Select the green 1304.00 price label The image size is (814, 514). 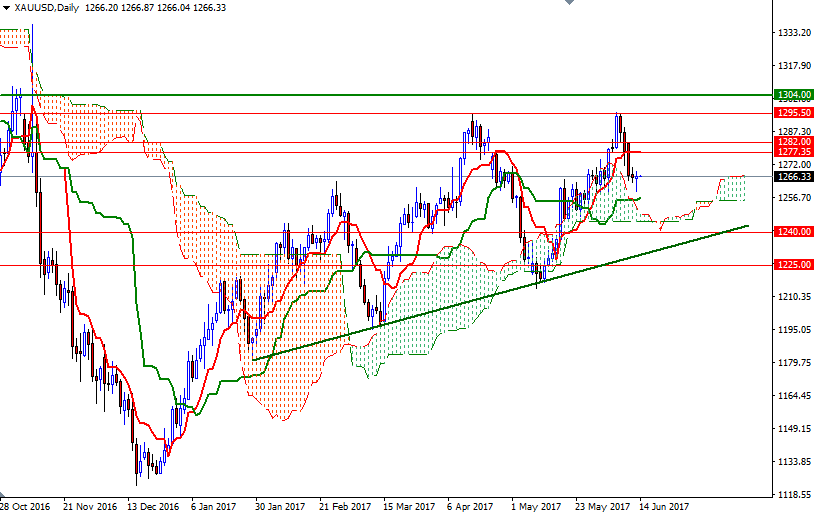[x=792, y=95]
